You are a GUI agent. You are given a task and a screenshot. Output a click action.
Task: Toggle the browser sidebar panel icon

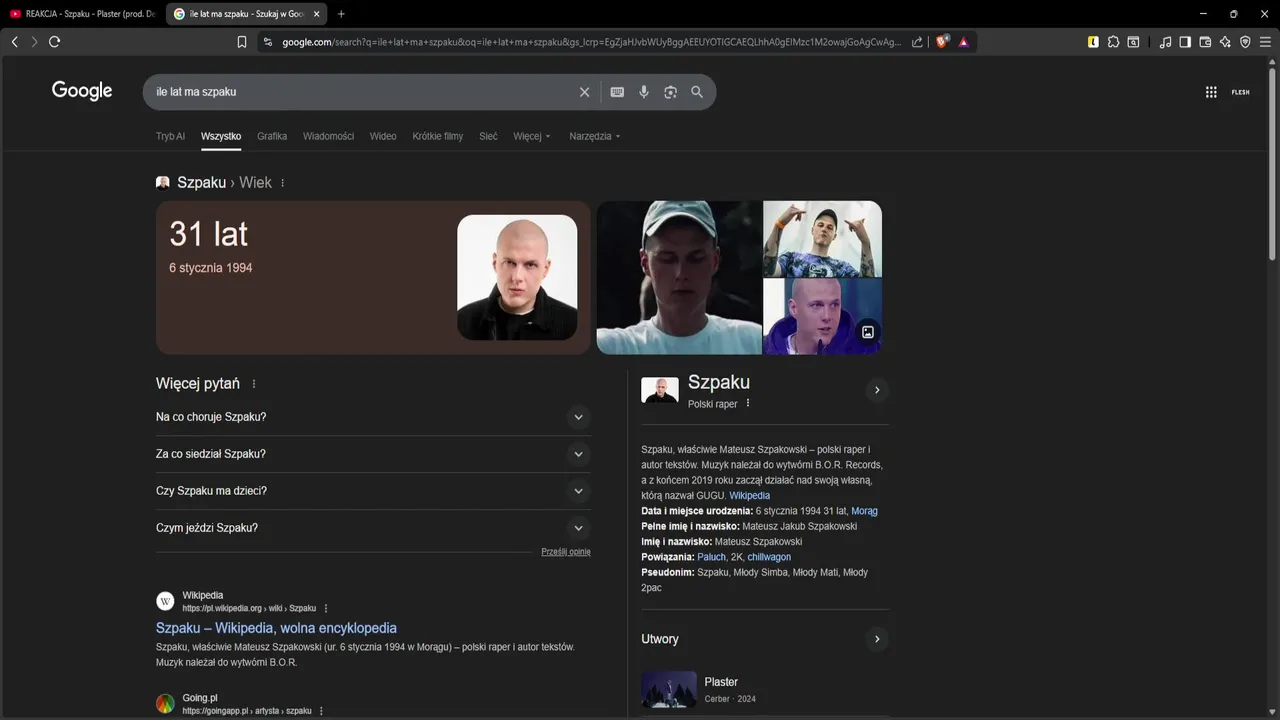1185,42
